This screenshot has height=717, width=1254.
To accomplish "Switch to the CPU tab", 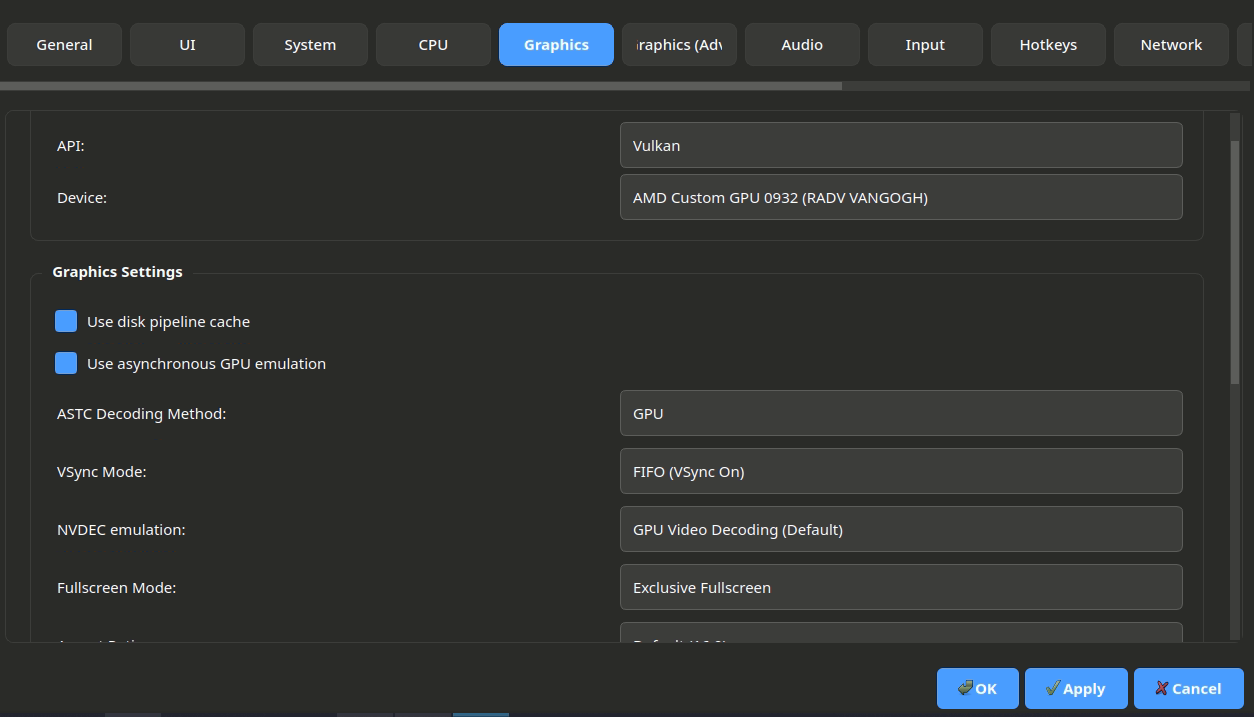I will (433, 45).
